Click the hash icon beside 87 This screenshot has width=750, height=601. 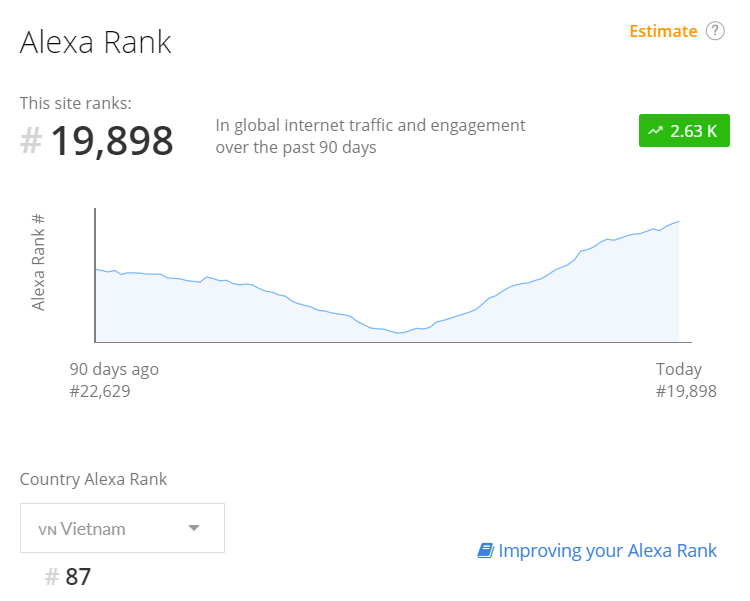click(52, 577)
